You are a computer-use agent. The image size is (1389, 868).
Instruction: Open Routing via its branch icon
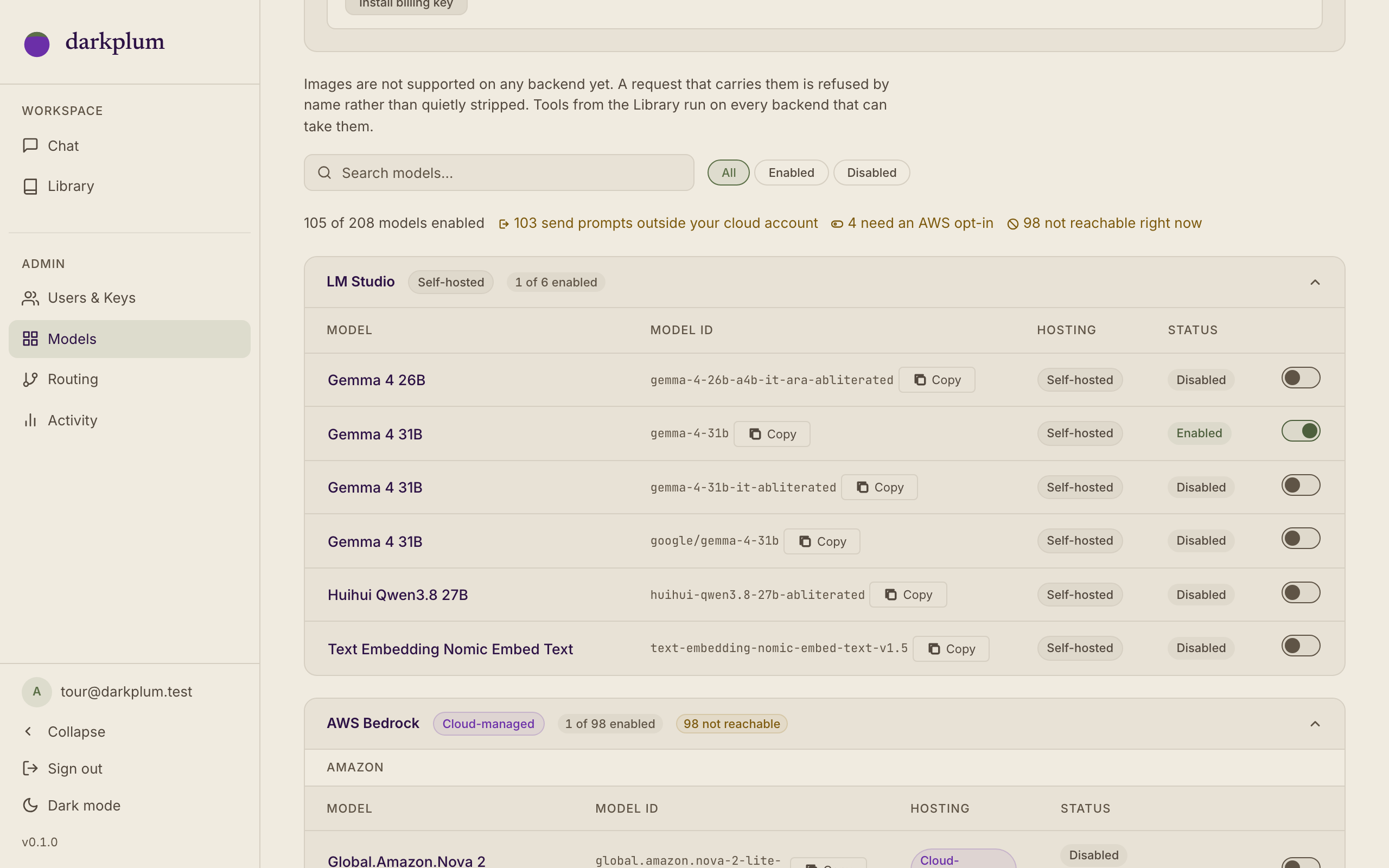[30, 379]
